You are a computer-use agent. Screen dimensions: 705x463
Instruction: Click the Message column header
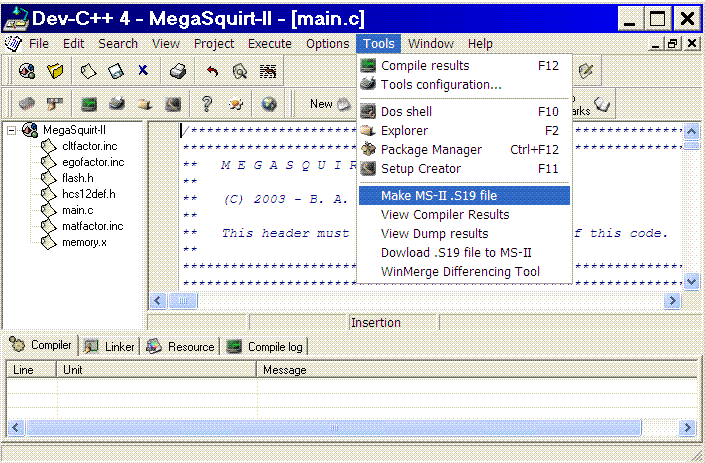tap(477, 370)
